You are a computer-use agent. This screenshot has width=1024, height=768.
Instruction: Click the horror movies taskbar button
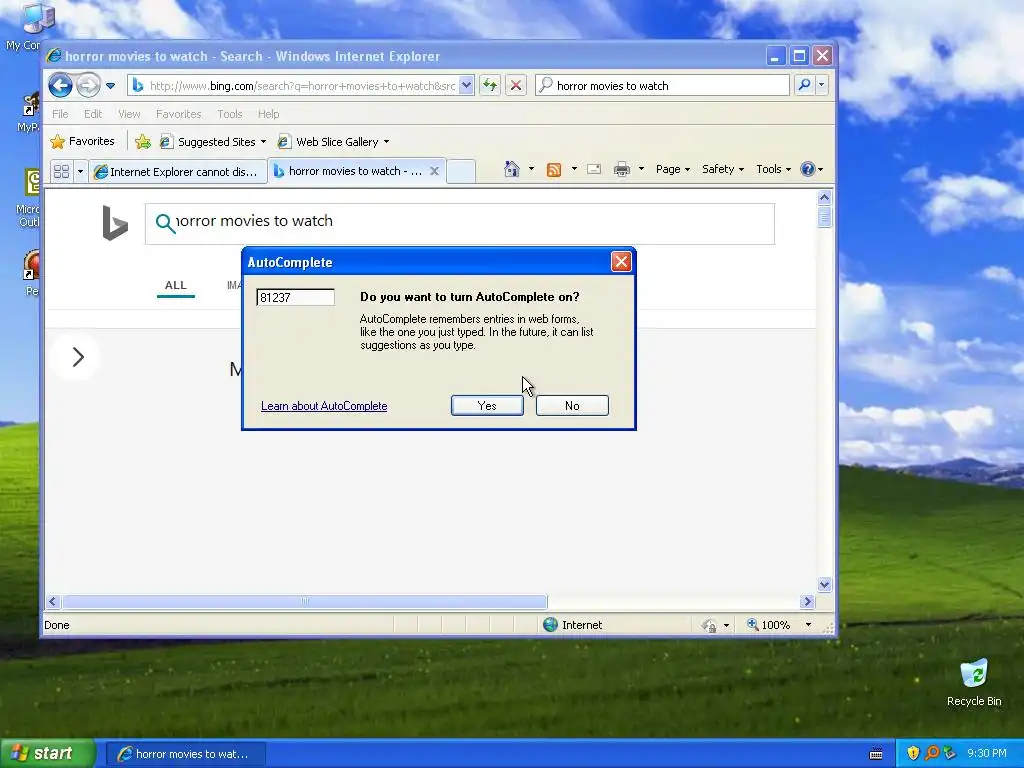[x=185, y=754]
